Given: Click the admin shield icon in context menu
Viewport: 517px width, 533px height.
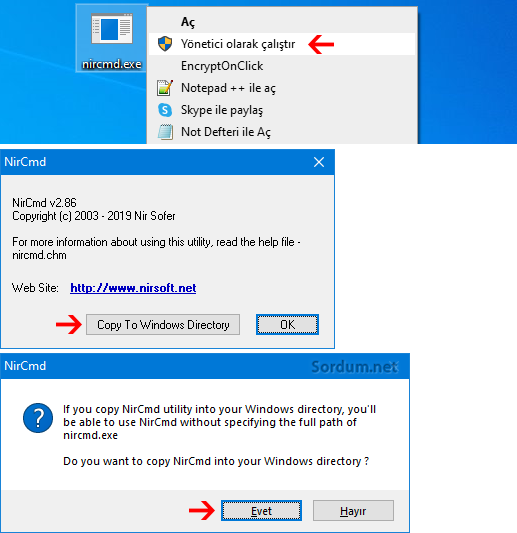Looking at the screenshot, I should (165, 44).
